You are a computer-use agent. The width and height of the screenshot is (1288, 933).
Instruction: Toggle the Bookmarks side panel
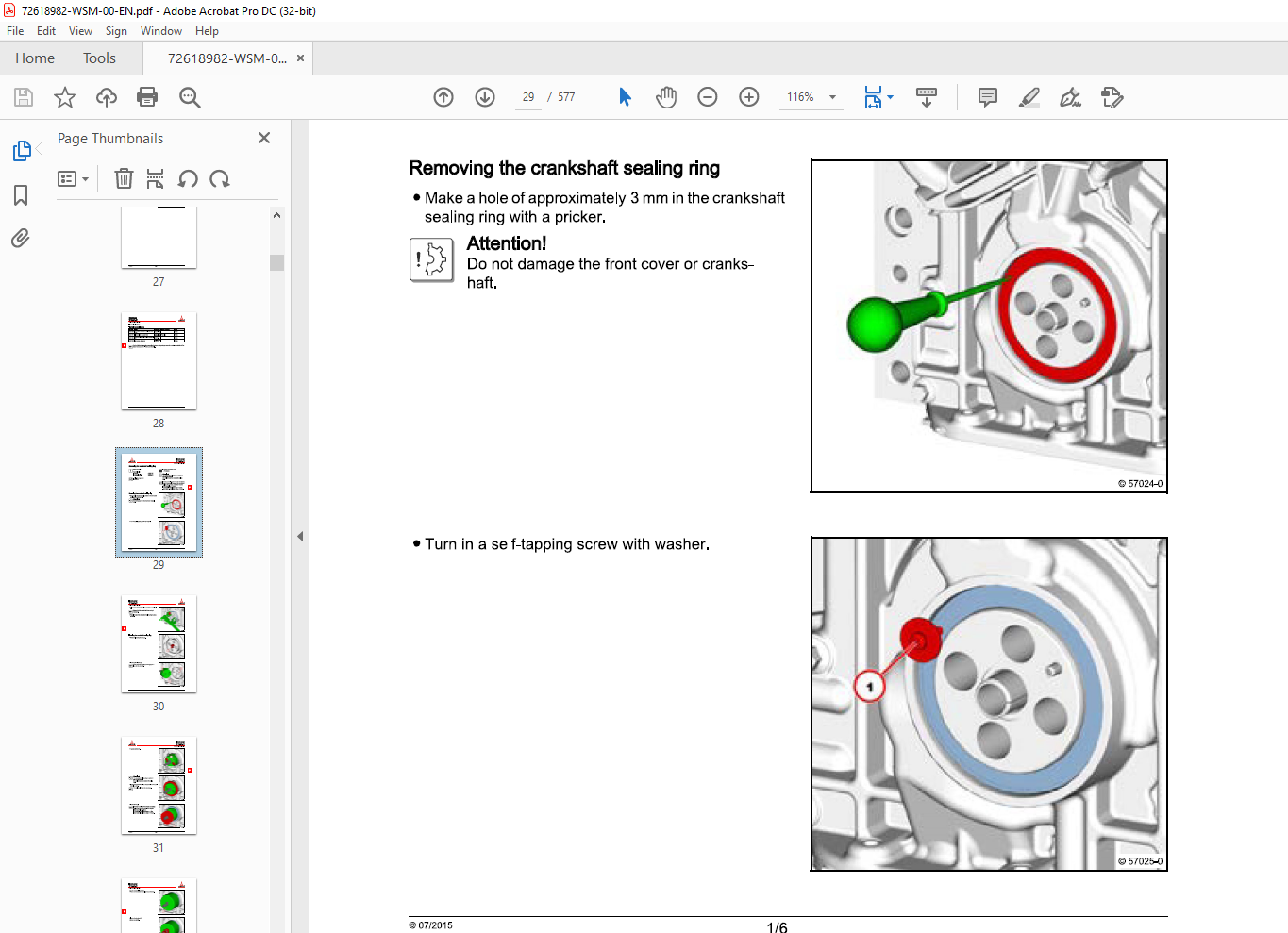coord(21,195)
